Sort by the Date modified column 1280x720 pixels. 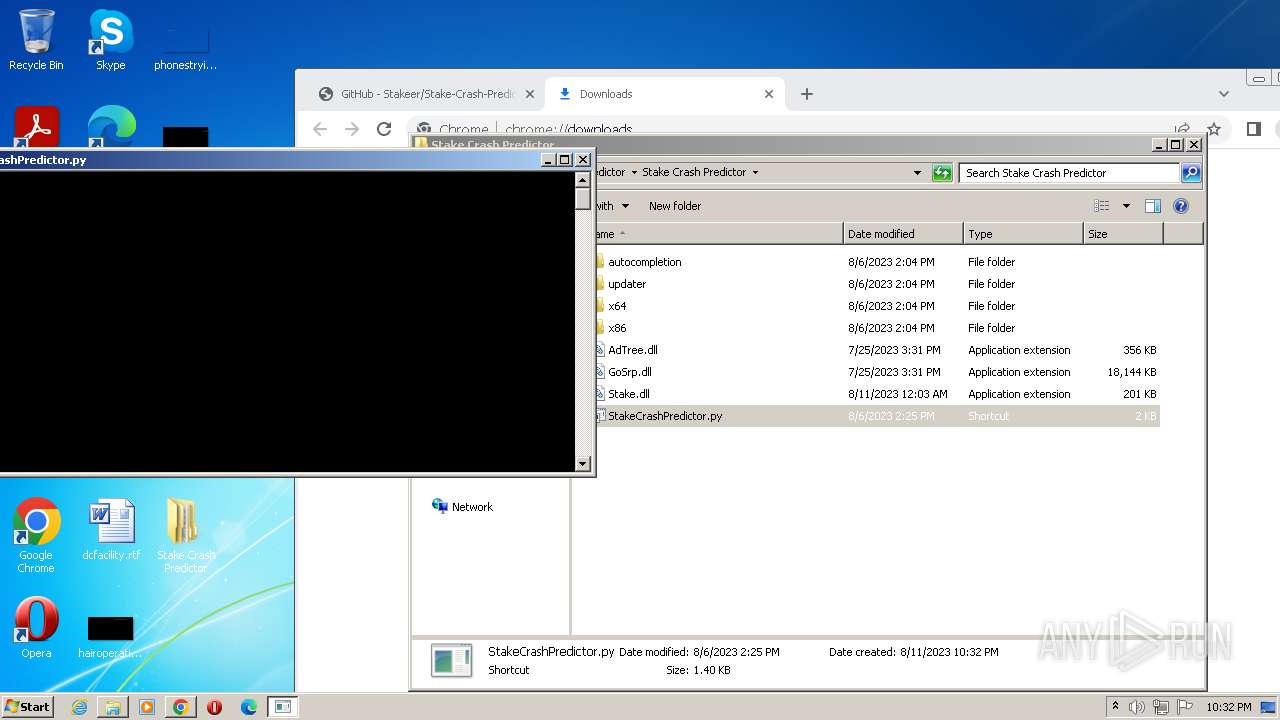click(x=903, y=234)
